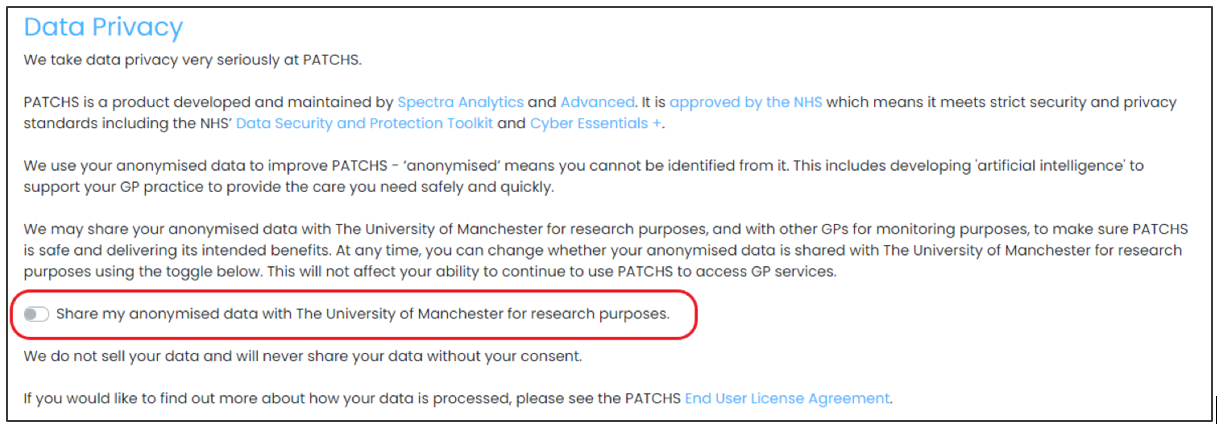Visit the Cyber Essentials + link

(x=596, y=124)
